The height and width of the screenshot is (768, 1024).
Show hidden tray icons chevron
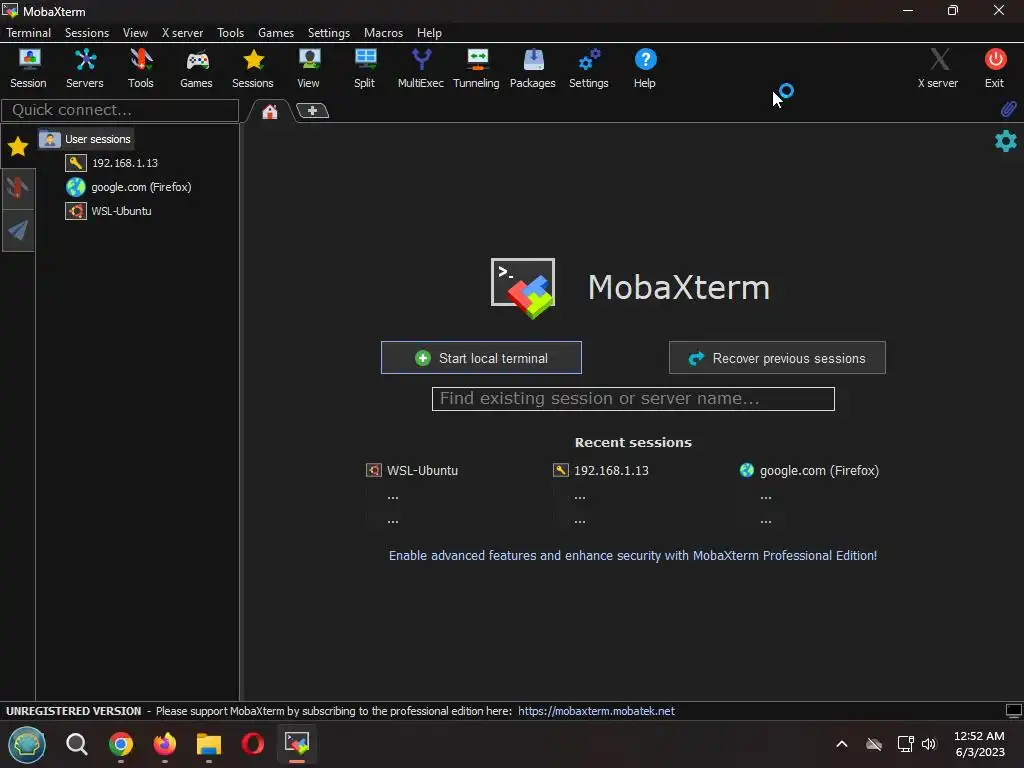[842, 744]
